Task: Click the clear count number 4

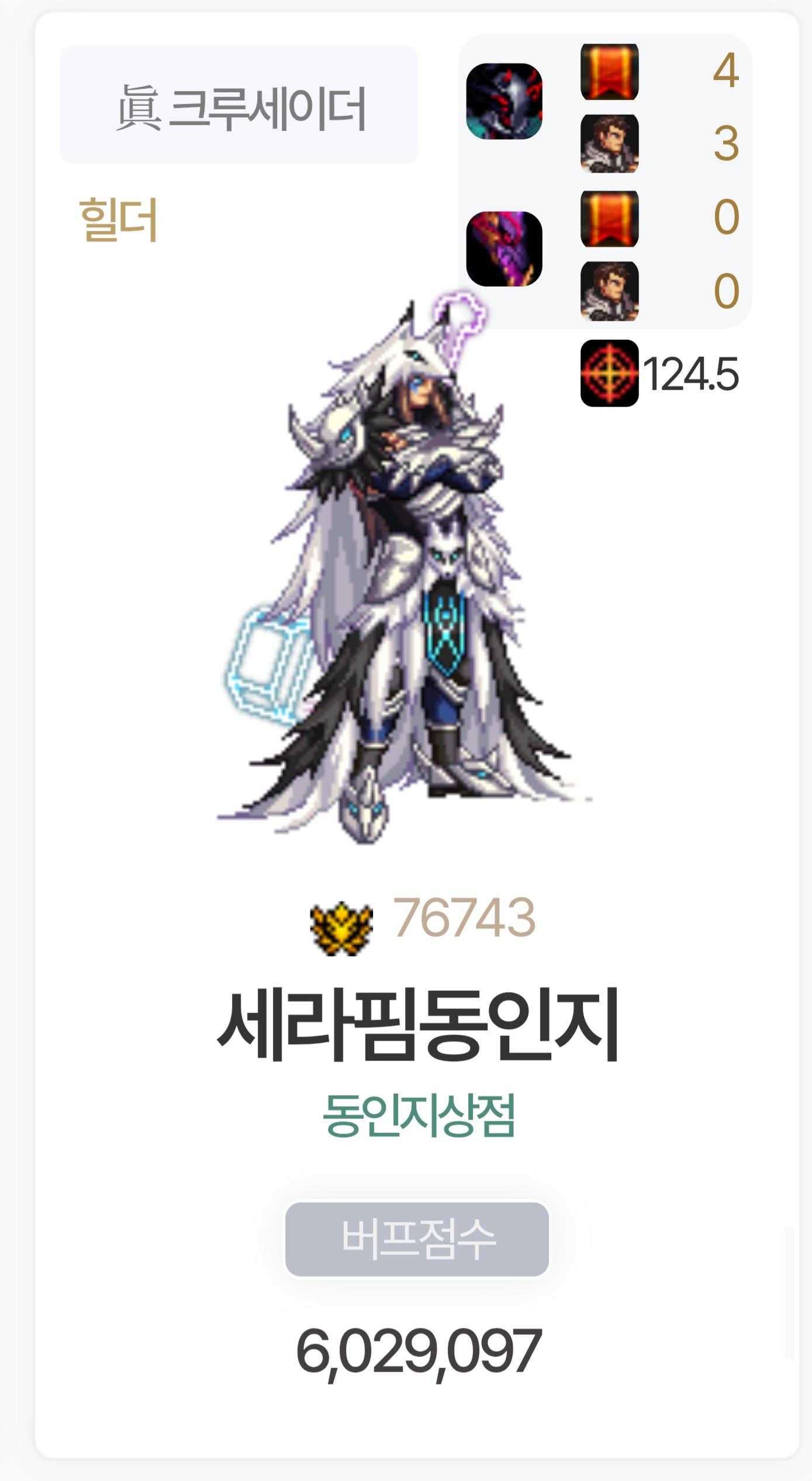Action: tap(726, 70)
